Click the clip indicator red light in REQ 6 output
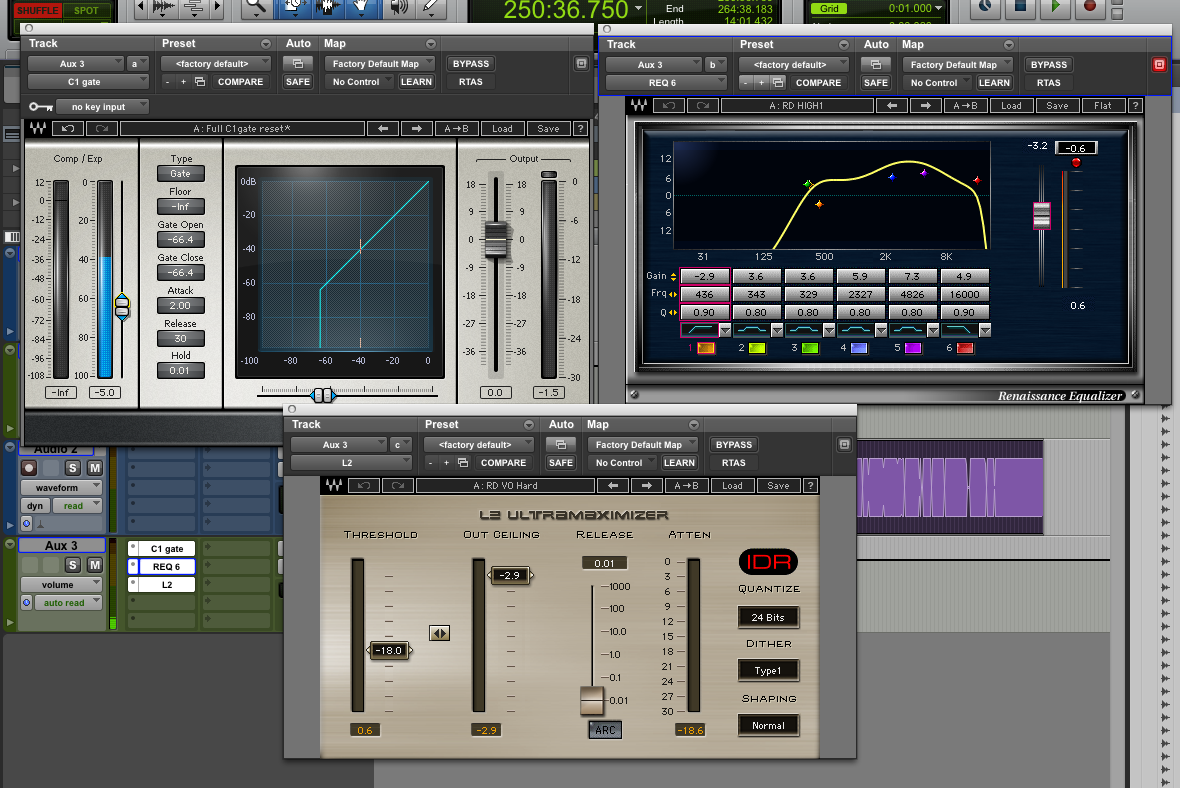The image size is (1180, 788). click(x=1076, y=163)
